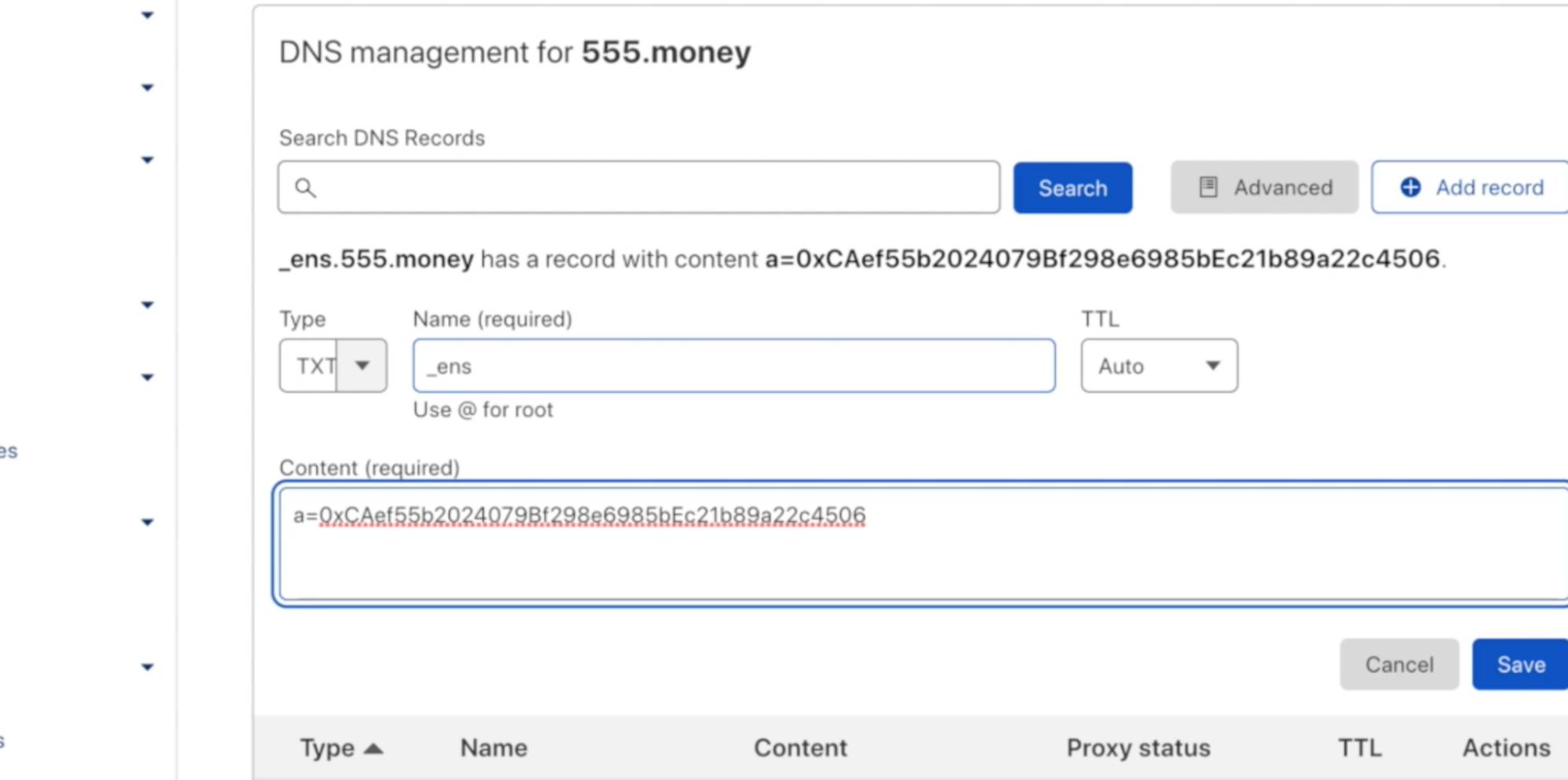The height and width of the screenshot is (780, 1568).
Task: Expand the bottom-most sidebar chevron
Action: (x=147, y=667)
